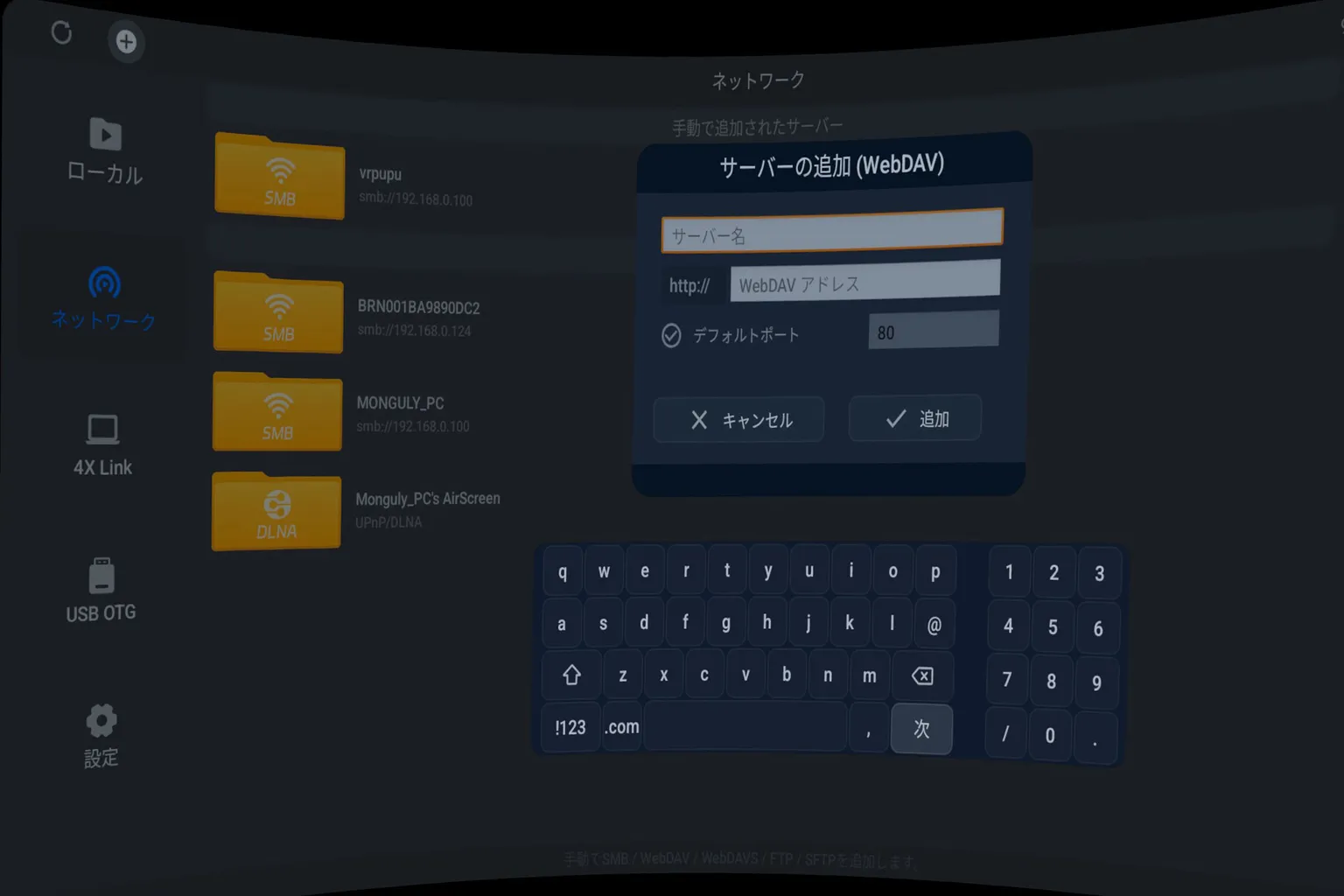Tap numpad key 2
The width and height of the screenshot is (1344, 896).
1054,573
